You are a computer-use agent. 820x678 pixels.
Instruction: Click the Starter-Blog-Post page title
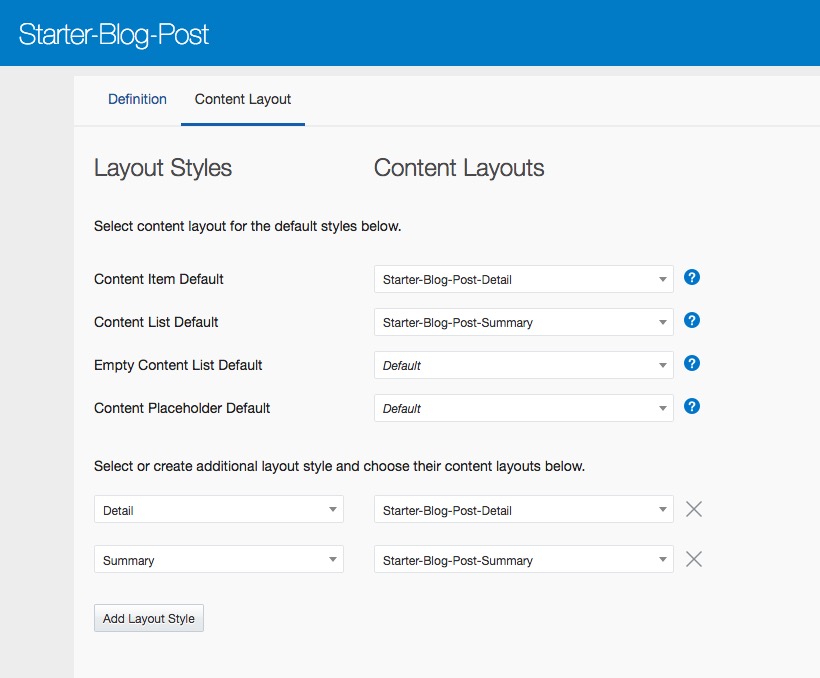pos(114,34)
